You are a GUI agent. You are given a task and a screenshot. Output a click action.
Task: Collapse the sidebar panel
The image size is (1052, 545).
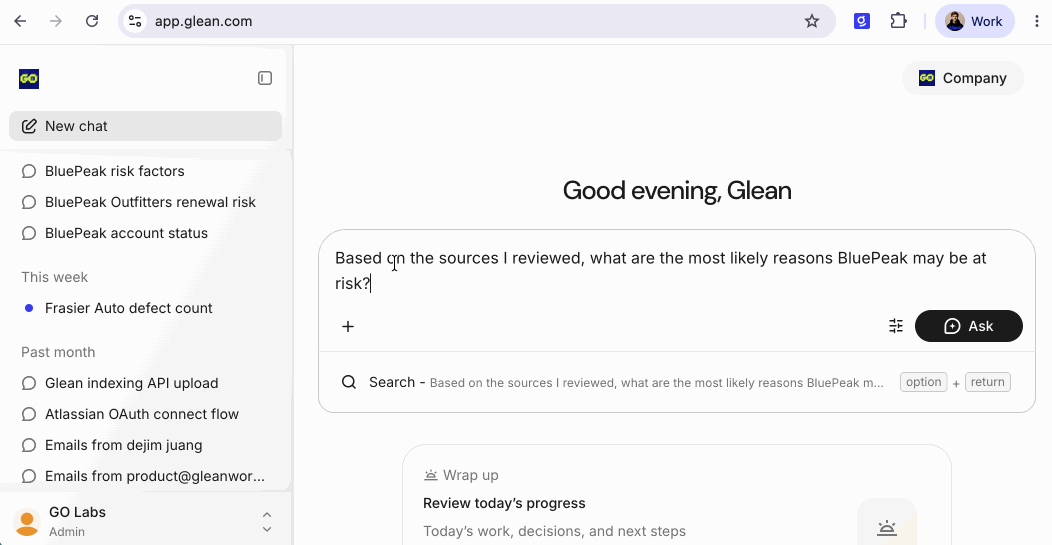[265, 79]
